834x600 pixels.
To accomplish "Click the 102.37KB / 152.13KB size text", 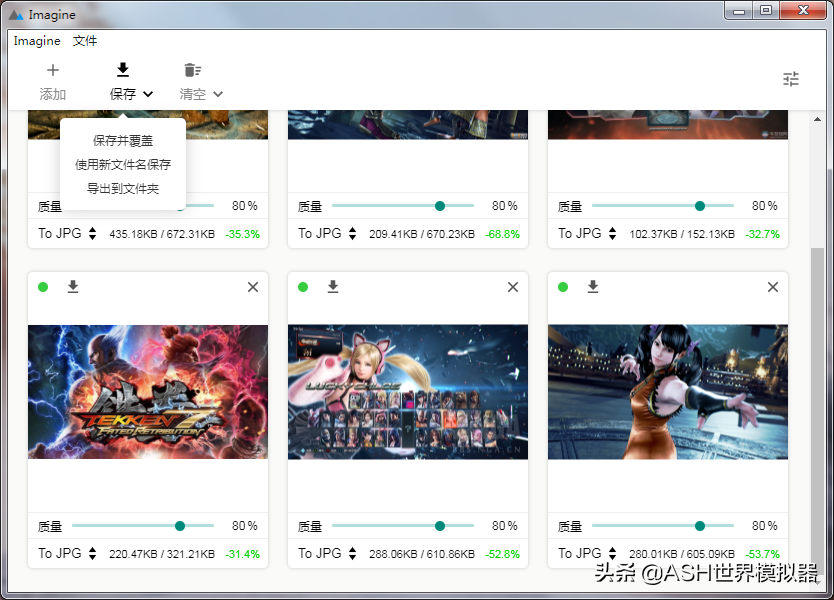I will [682, 234].
